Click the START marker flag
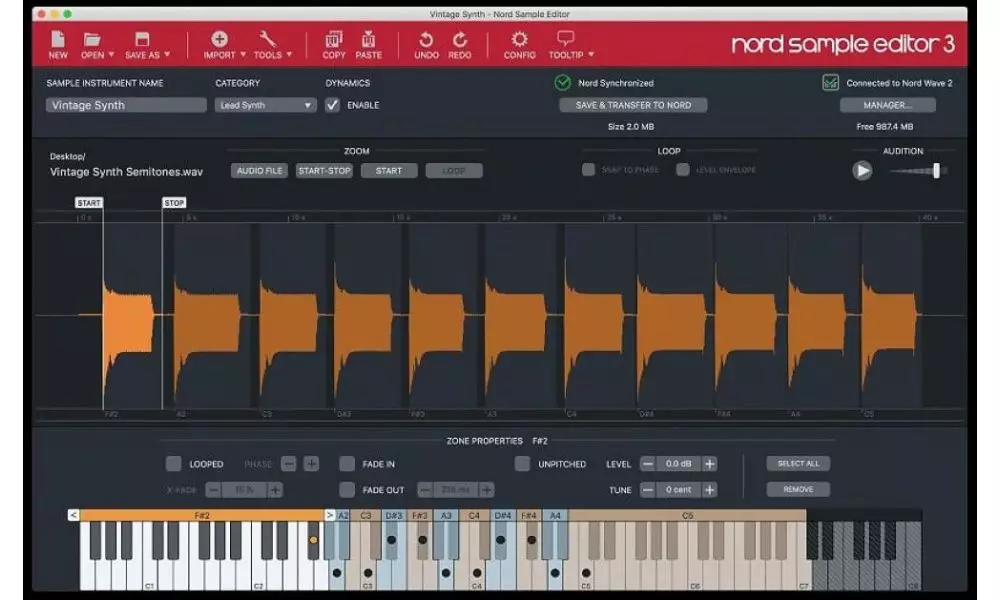Viewport: 1000px width, 600px height. click(x=89, y=203)
